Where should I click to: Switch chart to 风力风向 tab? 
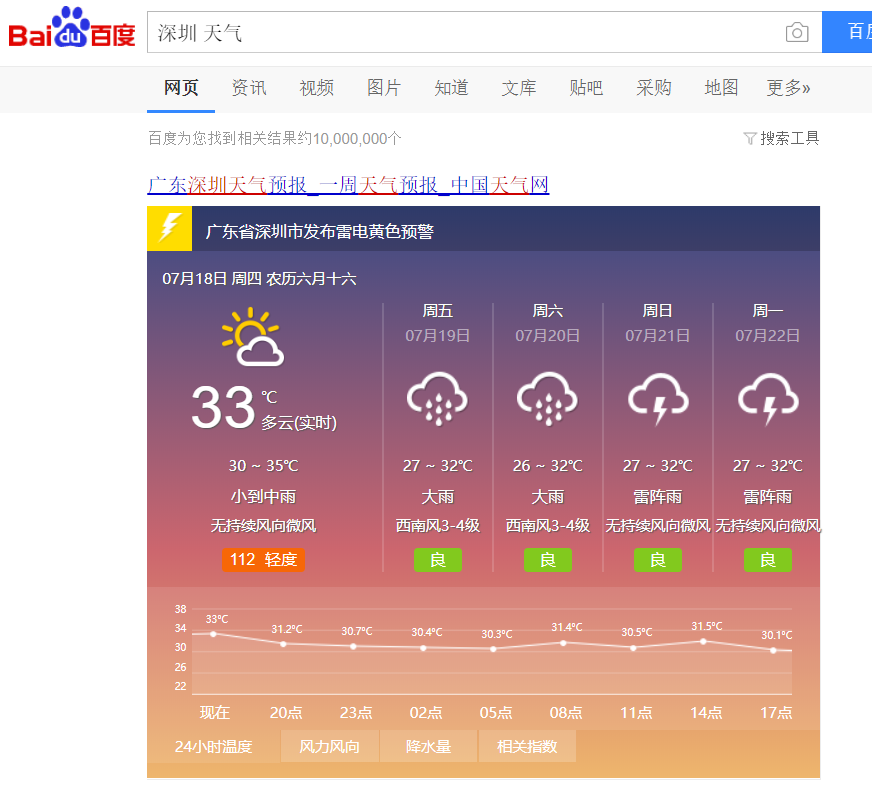(x=330, y=746)
